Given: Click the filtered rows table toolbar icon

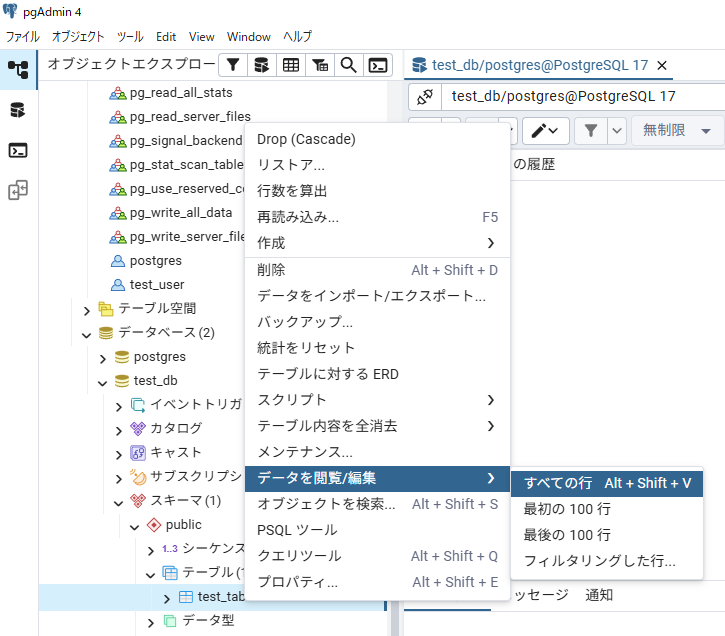Looking at the screenshot, I should pos(320,65).
